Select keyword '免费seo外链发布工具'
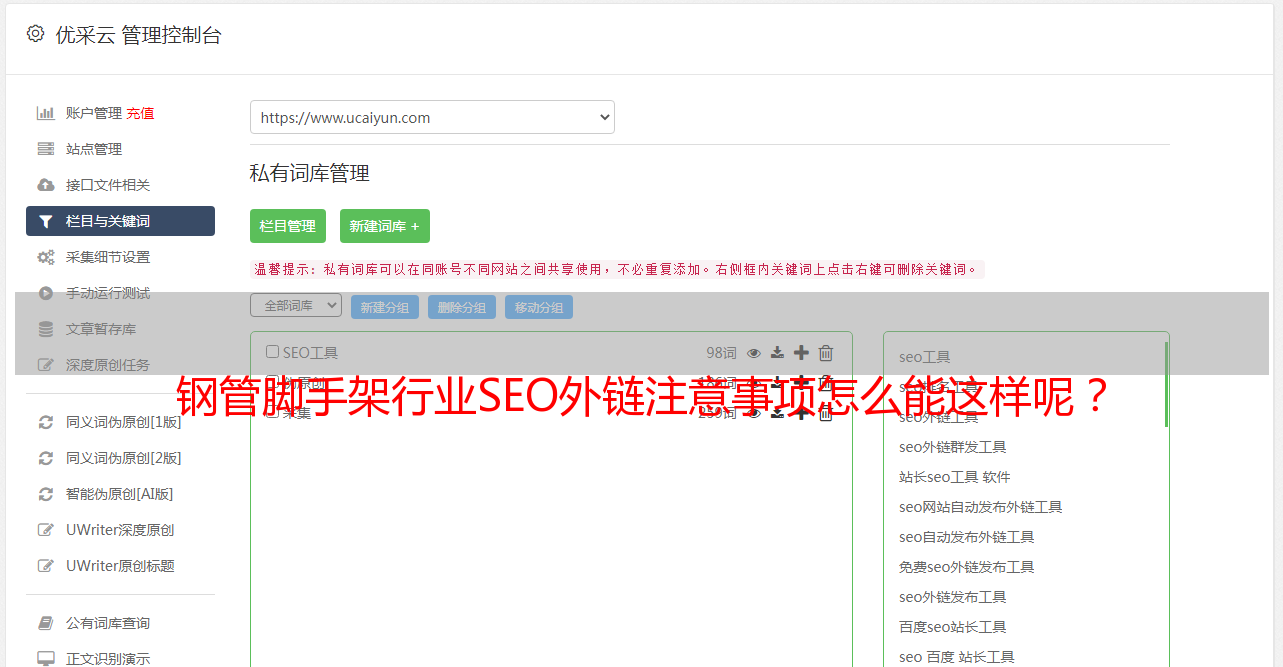 966,567
